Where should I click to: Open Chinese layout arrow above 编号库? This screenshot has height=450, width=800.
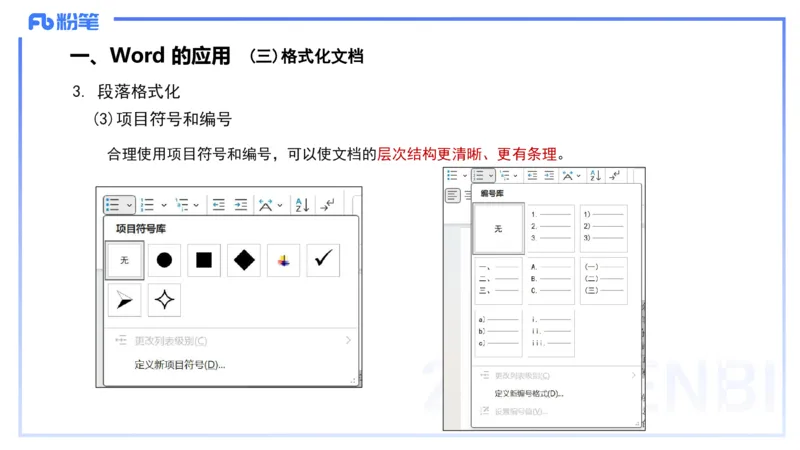579,176
